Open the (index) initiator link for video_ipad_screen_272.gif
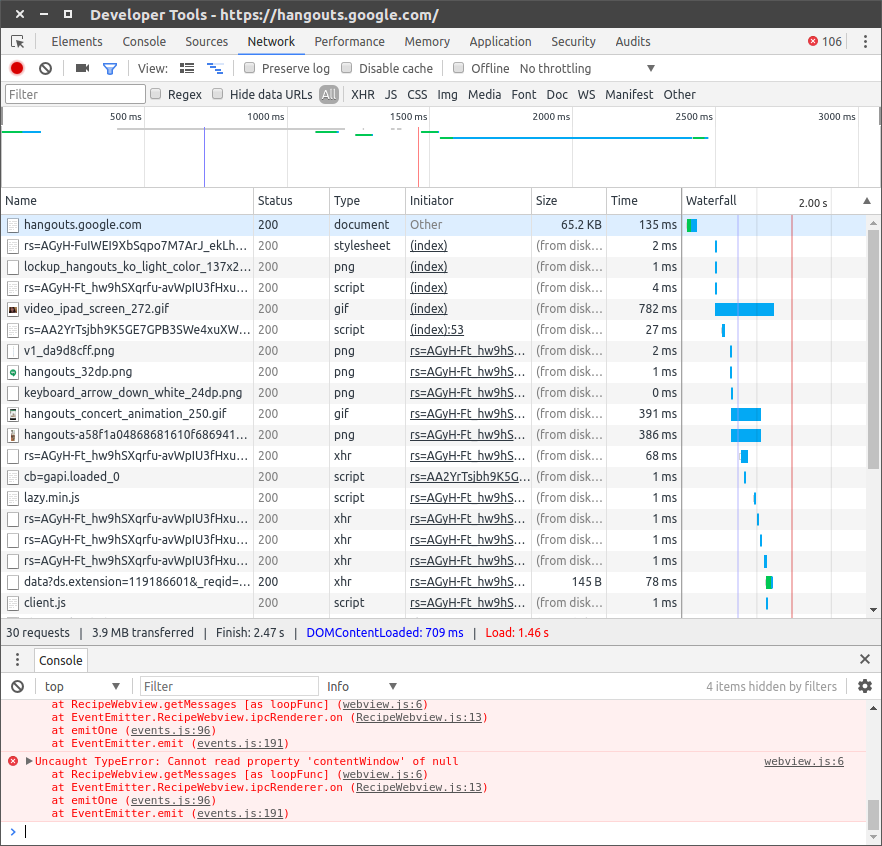Image resolution: width=882 pixels, height=846 pixels. tap(429, 309)
